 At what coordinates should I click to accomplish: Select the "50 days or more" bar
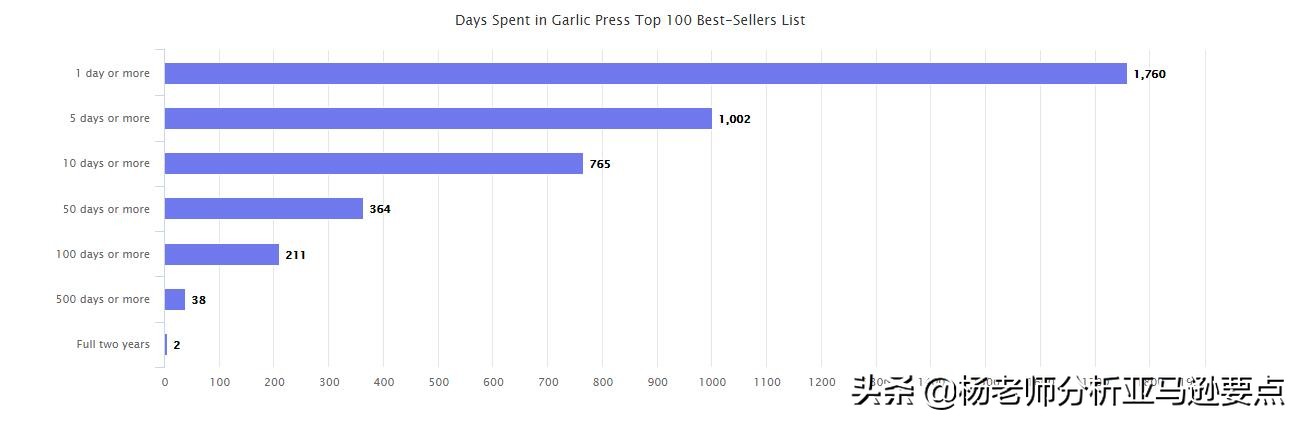pos(263,209)
